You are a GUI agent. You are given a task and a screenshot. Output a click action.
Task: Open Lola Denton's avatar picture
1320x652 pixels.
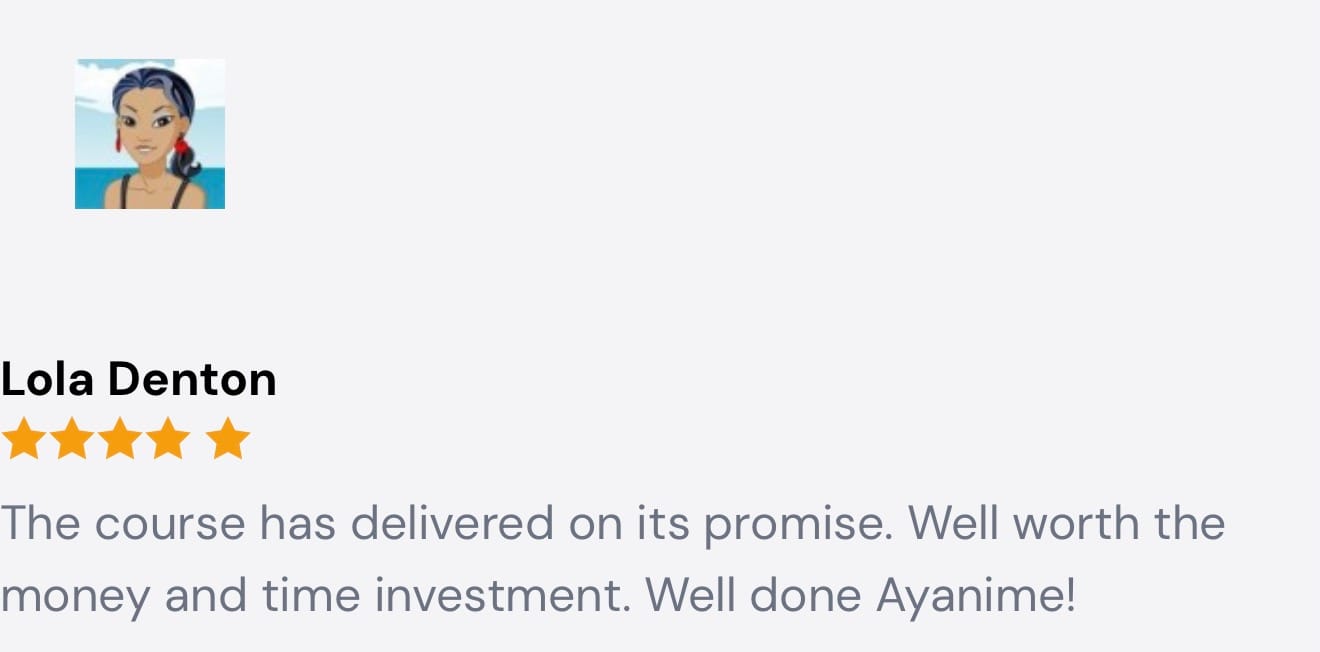(150, 134)
